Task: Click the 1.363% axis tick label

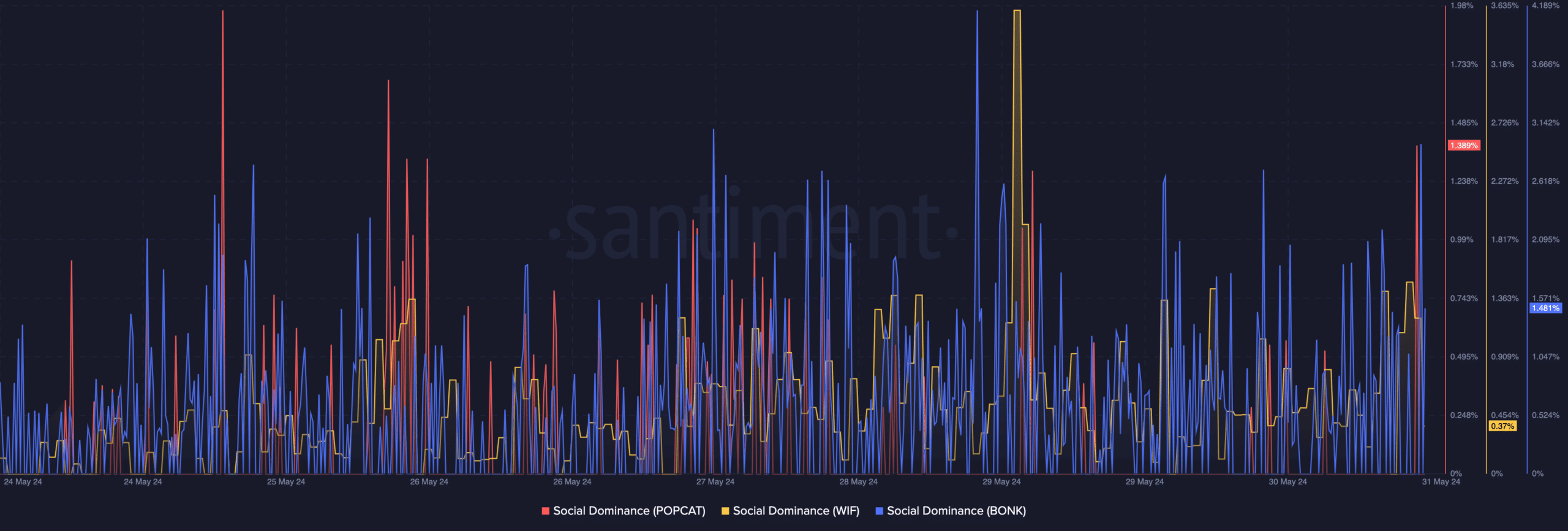Action: pos(1505,299)
